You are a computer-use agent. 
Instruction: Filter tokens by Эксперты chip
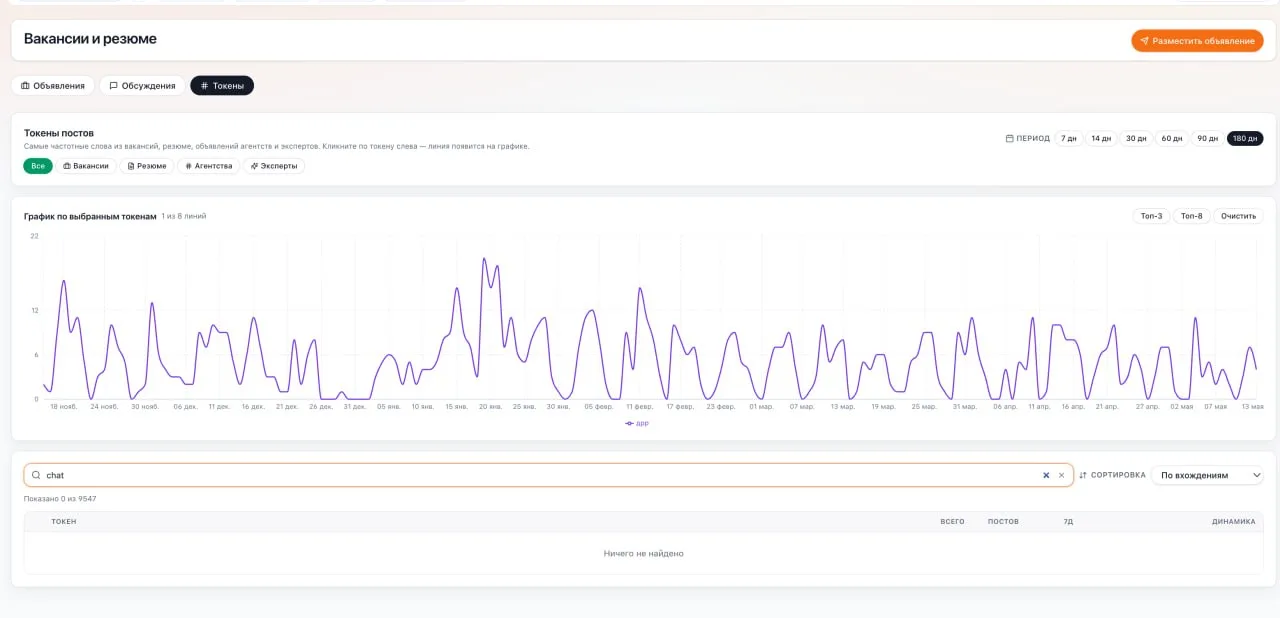click(x=274, y=166)
